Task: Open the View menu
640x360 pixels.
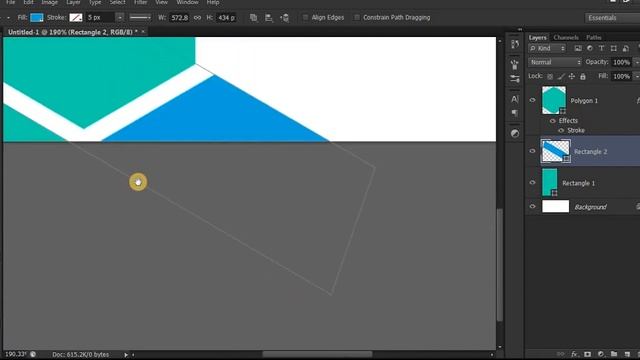Action: [161, 2]
